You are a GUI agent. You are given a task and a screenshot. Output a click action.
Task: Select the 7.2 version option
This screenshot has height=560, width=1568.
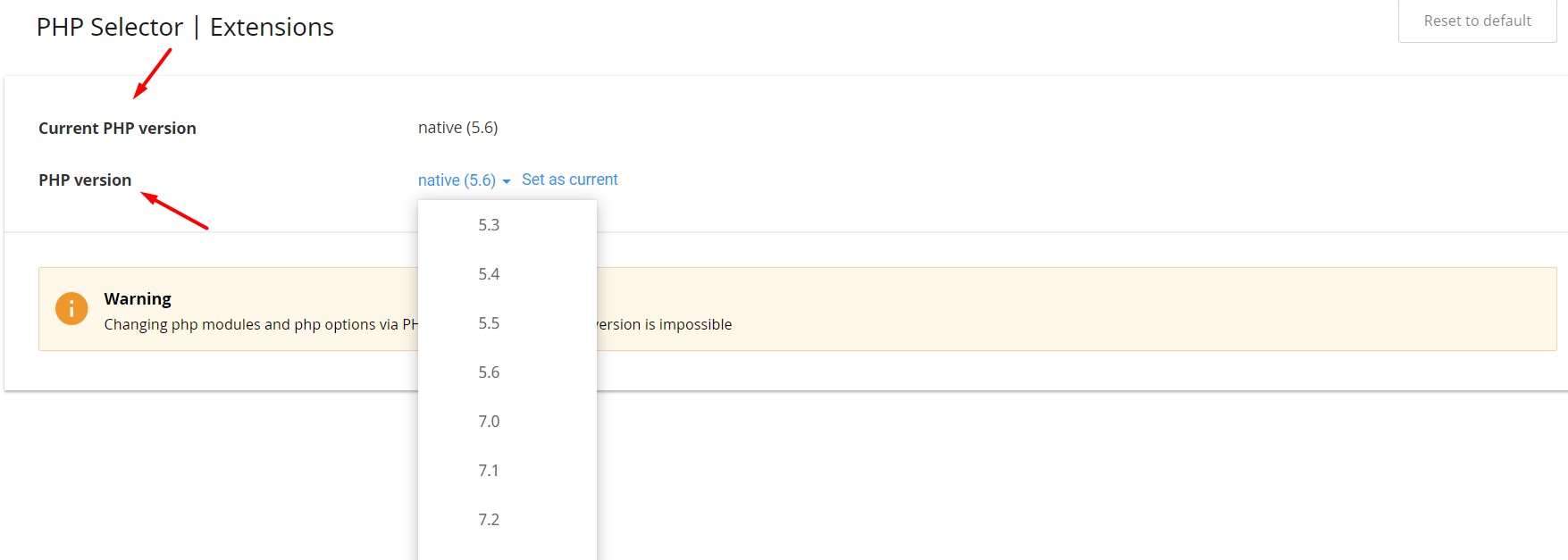click(x=489, y=520)
